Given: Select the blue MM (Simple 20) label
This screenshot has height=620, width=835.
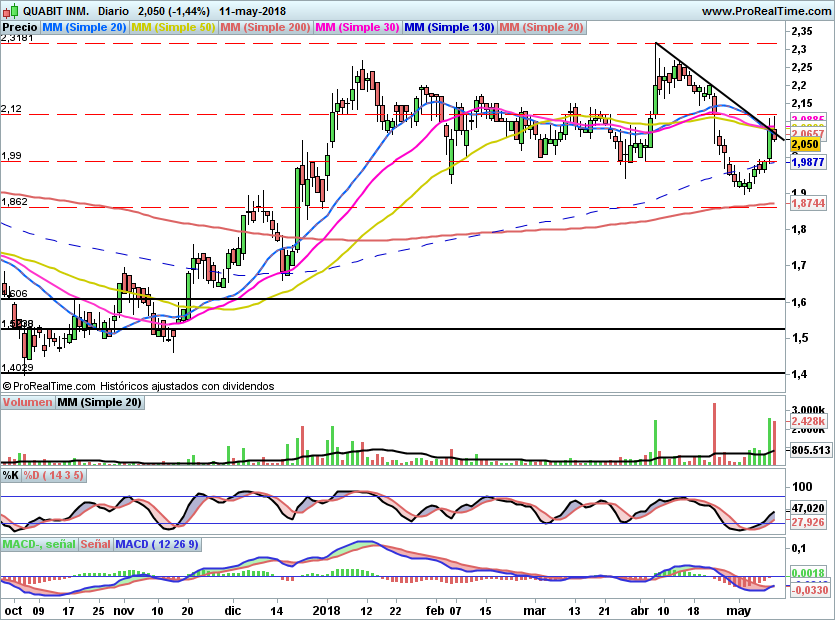Looking at the screenshot, I should click(x=84, y=27).
